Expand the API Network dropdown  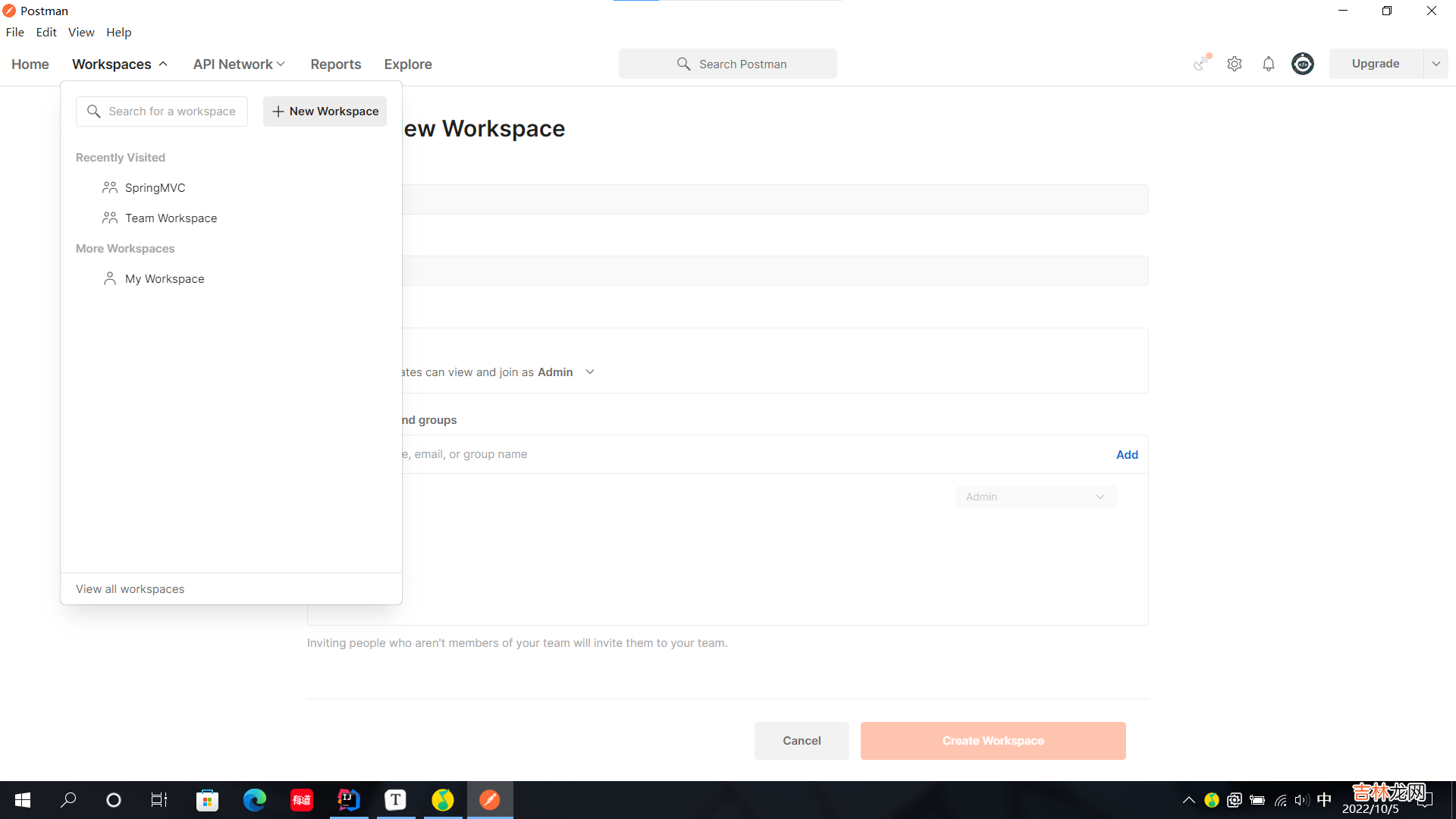(x=239, y=64)
